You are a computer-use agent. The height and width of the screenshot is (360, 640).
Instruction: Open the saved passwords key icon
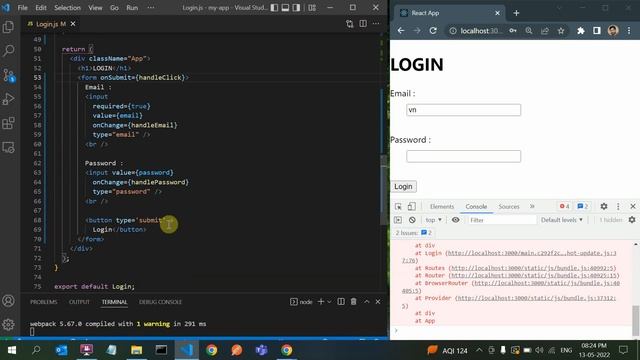coord(513,31)
